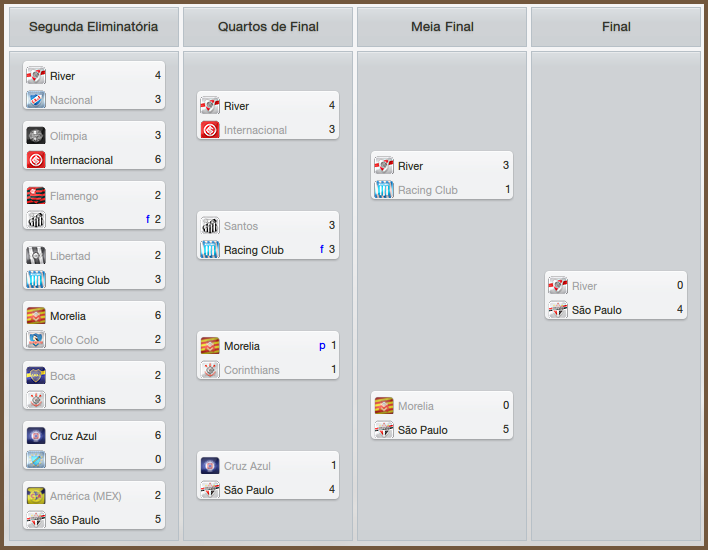Click Libertad crest icon
This screenshot has width=708, height=550.
pos(36,256)
